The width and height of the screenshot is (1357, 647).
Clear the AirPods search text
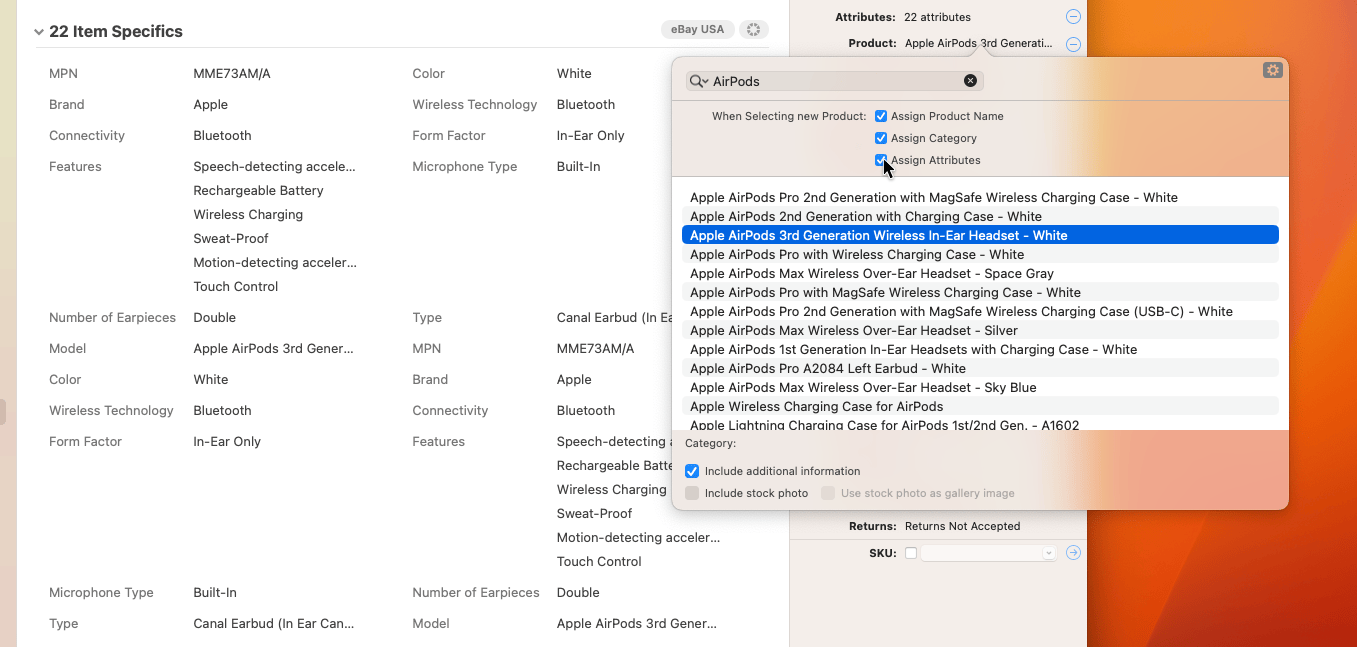pos(970,81)
